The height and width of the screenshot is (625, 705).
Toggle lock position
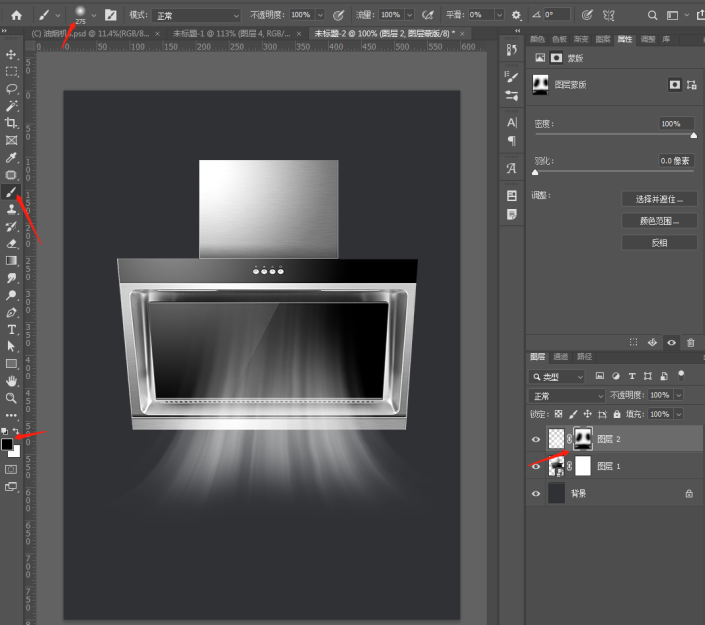coord(587,414)
